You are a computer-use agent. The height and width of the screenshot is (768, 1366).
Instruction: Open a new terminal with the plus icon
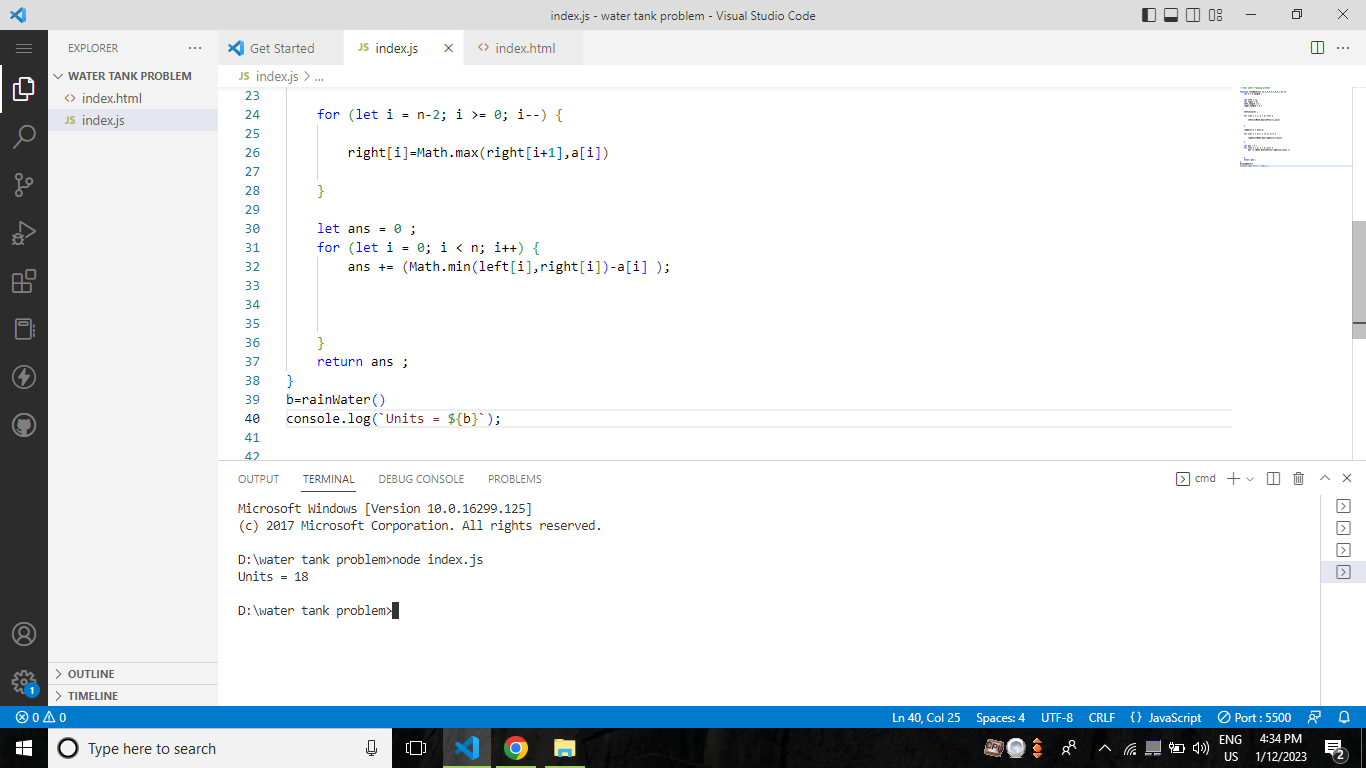point(1232,478)
